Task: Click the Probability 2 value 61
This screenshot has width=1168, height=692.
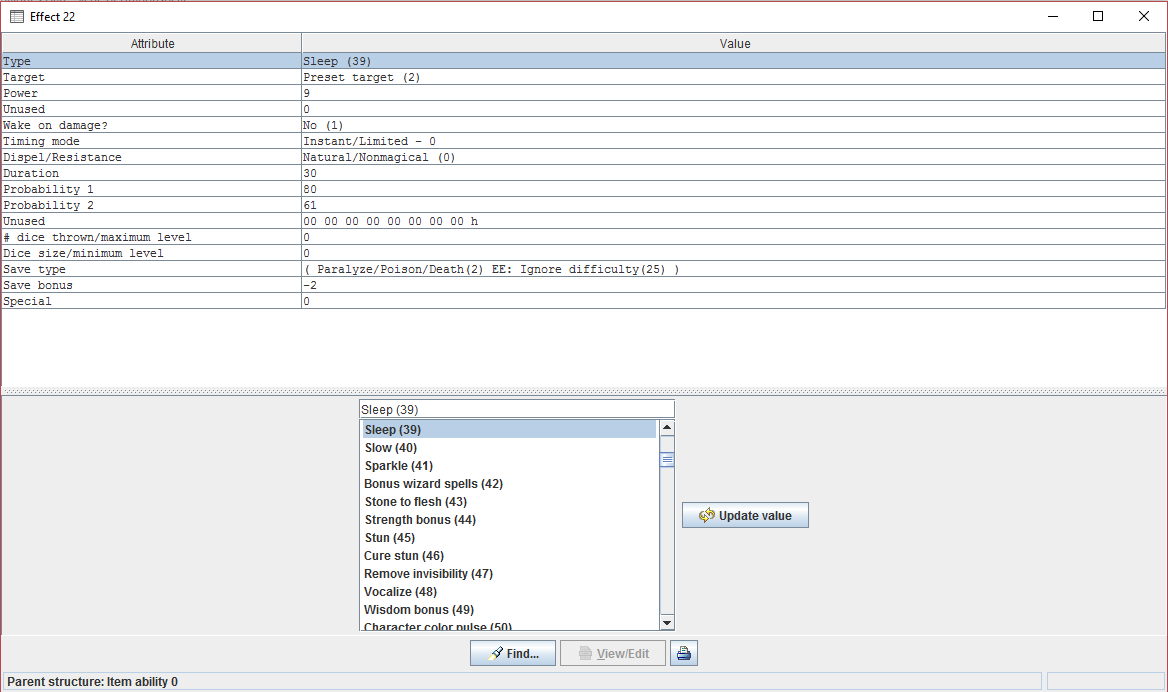Action: [x=734, y=206]
